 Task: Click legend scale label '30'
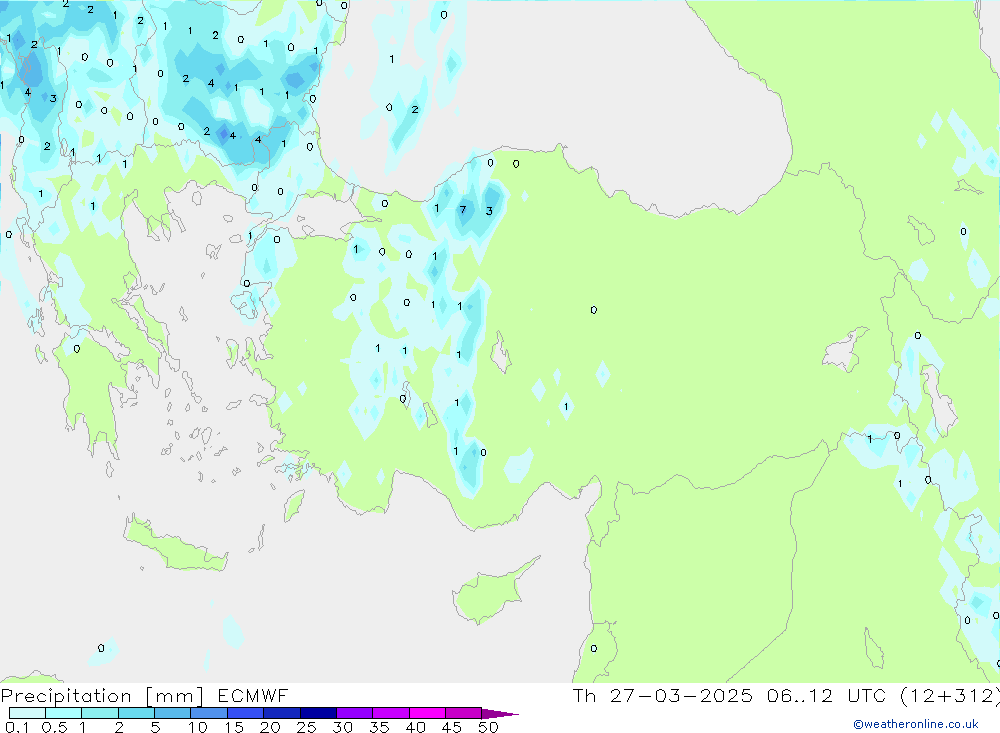click(x=343, y=727)
